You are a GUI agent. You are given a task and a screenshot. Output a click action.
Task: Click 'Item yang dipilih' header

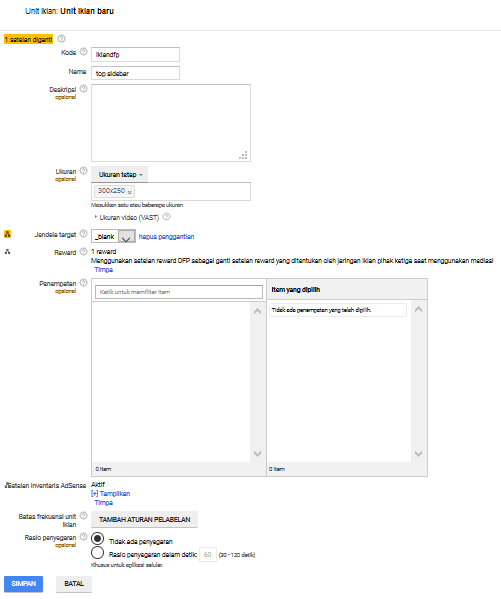[295, 290]
